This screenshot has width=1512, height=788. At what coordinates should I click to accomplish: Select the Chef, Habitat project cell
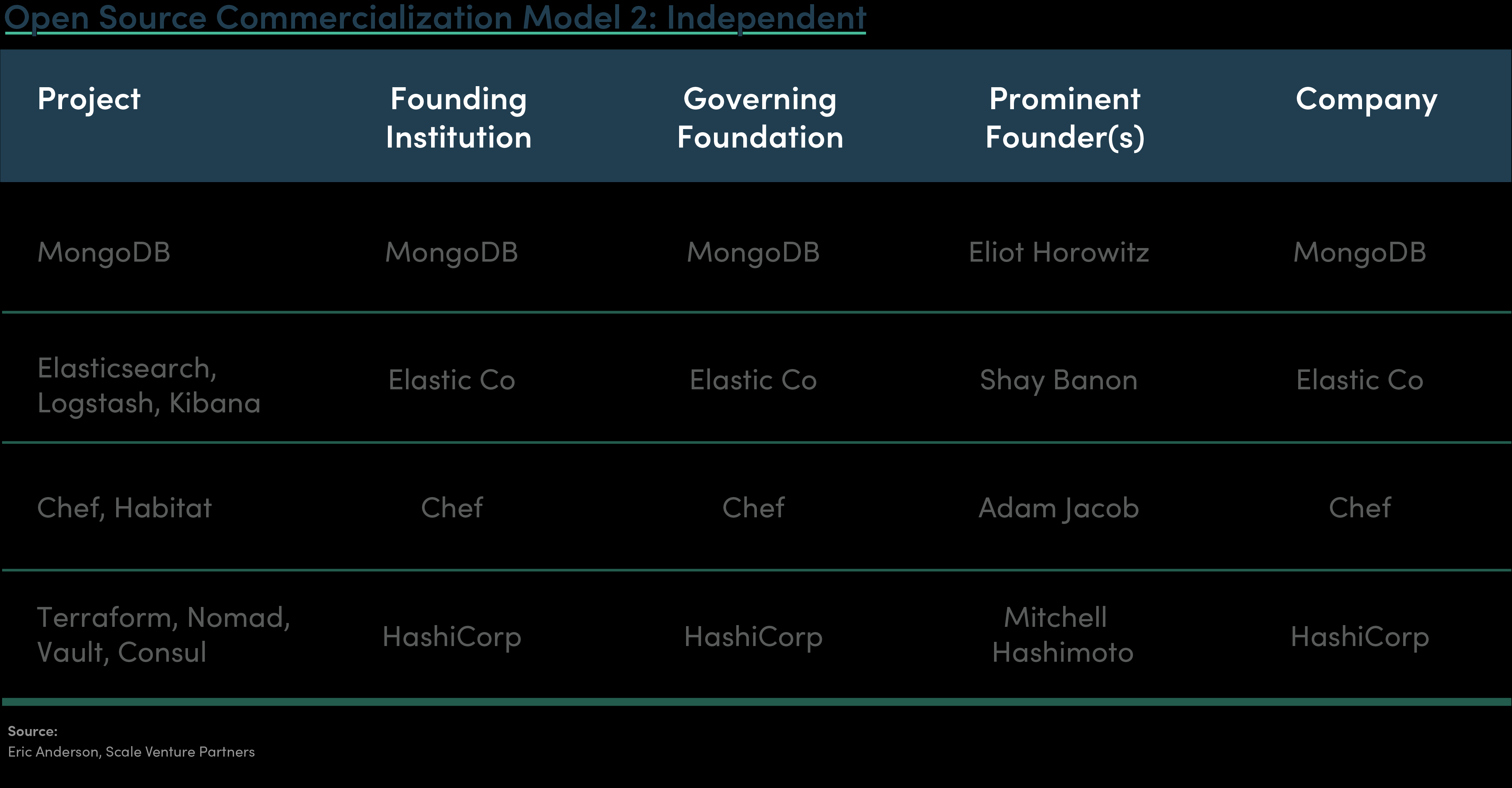click(125, 508)
